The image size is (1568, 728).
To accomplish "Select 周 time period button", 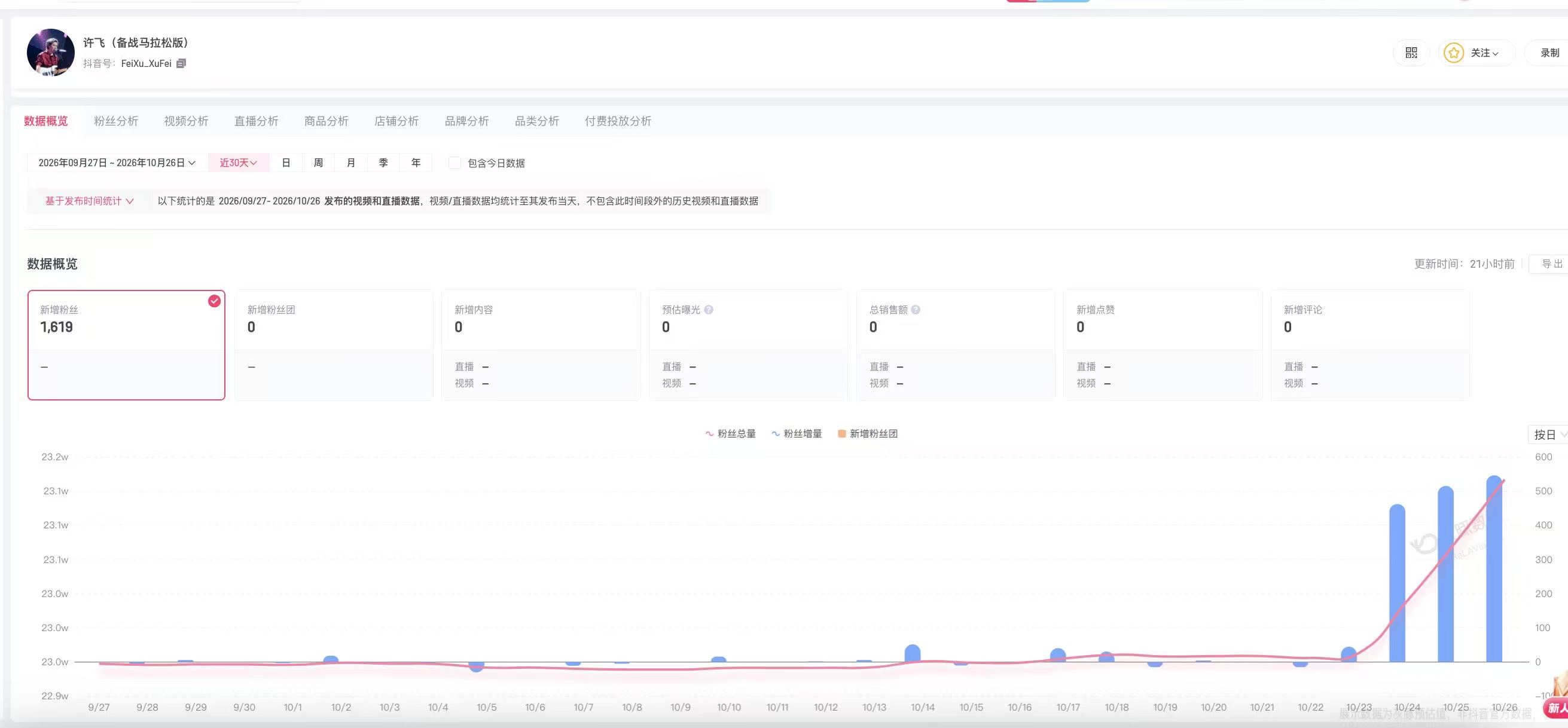I will point(318,163).
